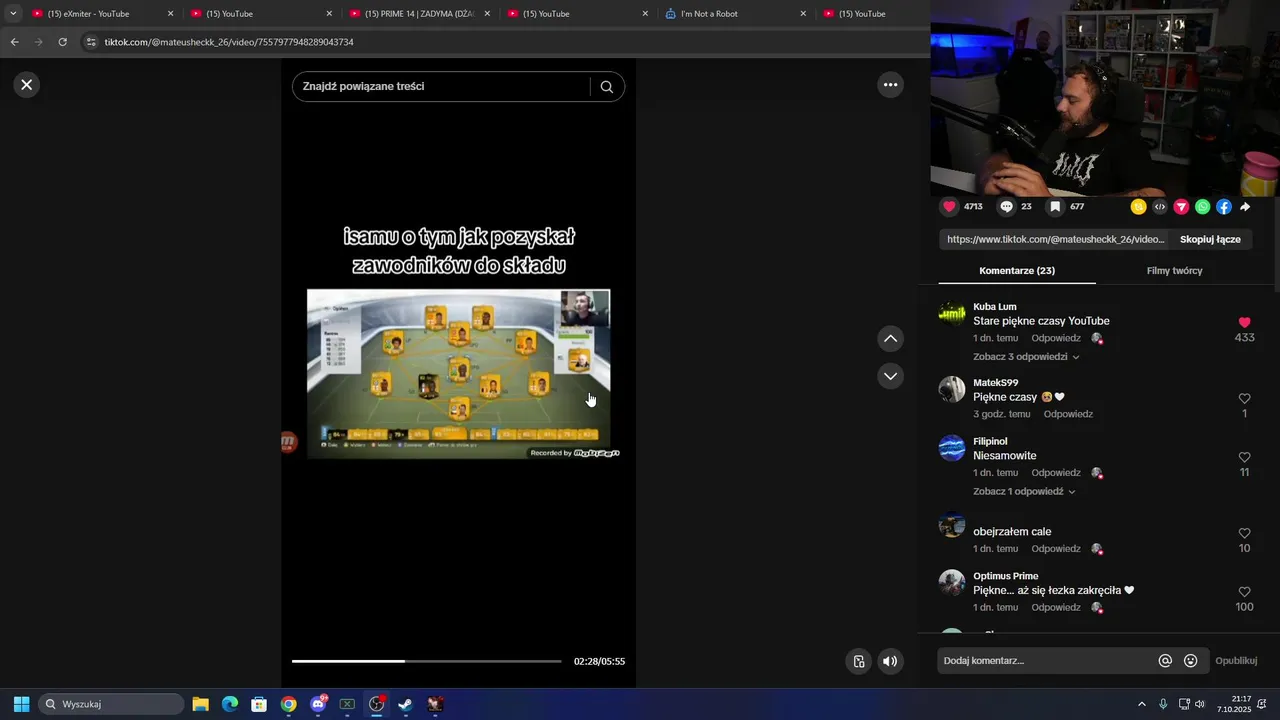Switch to PRIME 14 | ZADYMA browser tab
Screen dimensions: 1280x720
tap(418, 14)
